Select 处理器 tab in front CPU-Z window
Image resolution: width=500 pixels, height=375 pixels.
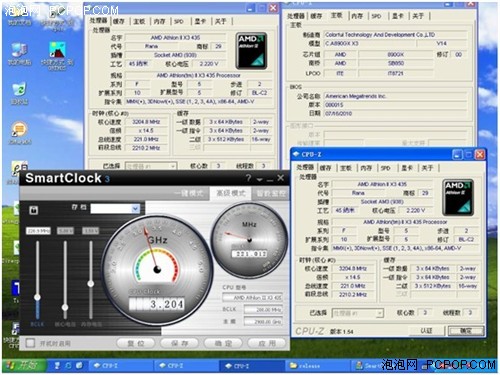[305, 168]
